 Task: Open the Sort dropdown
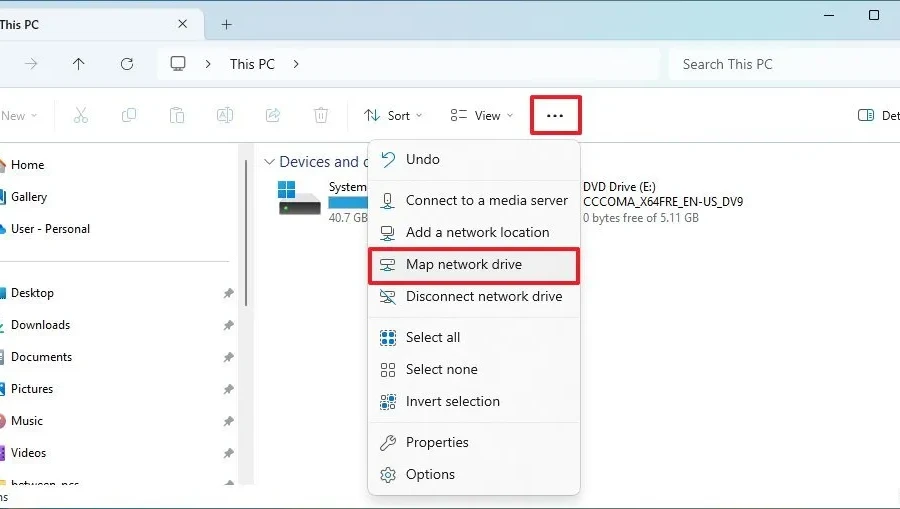click(x=394, y=115)
